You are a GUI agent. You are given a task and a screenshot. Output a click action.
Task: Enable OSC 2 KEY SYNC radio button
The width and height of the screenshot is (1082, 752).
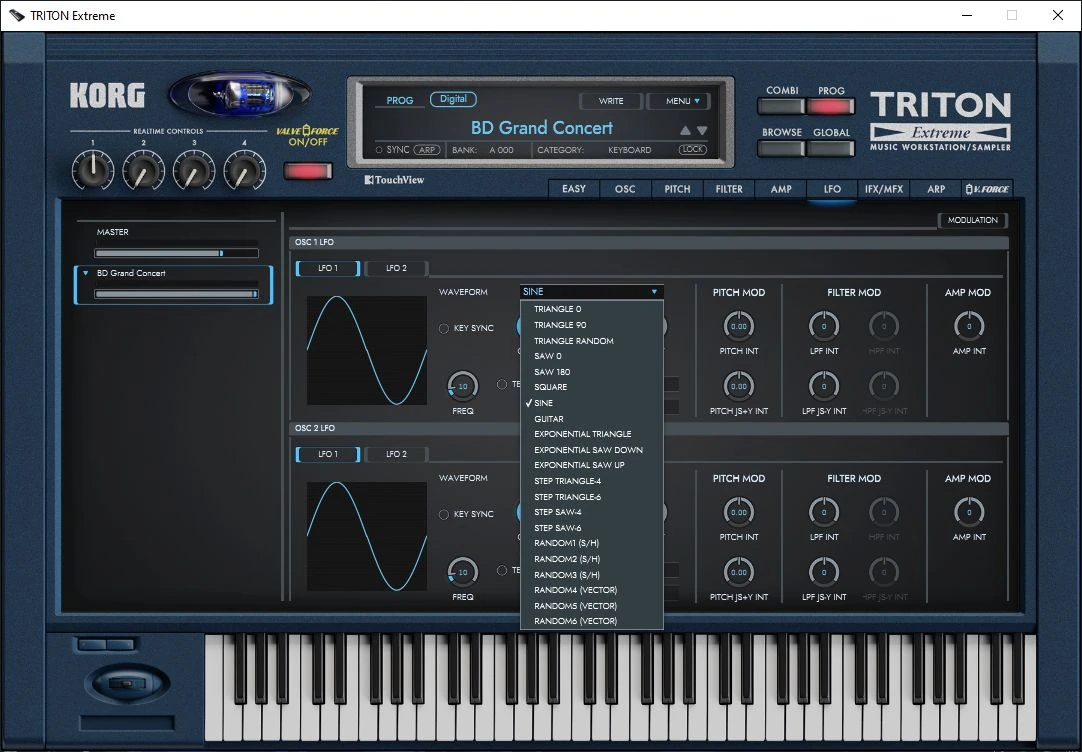tap(444, 515)
